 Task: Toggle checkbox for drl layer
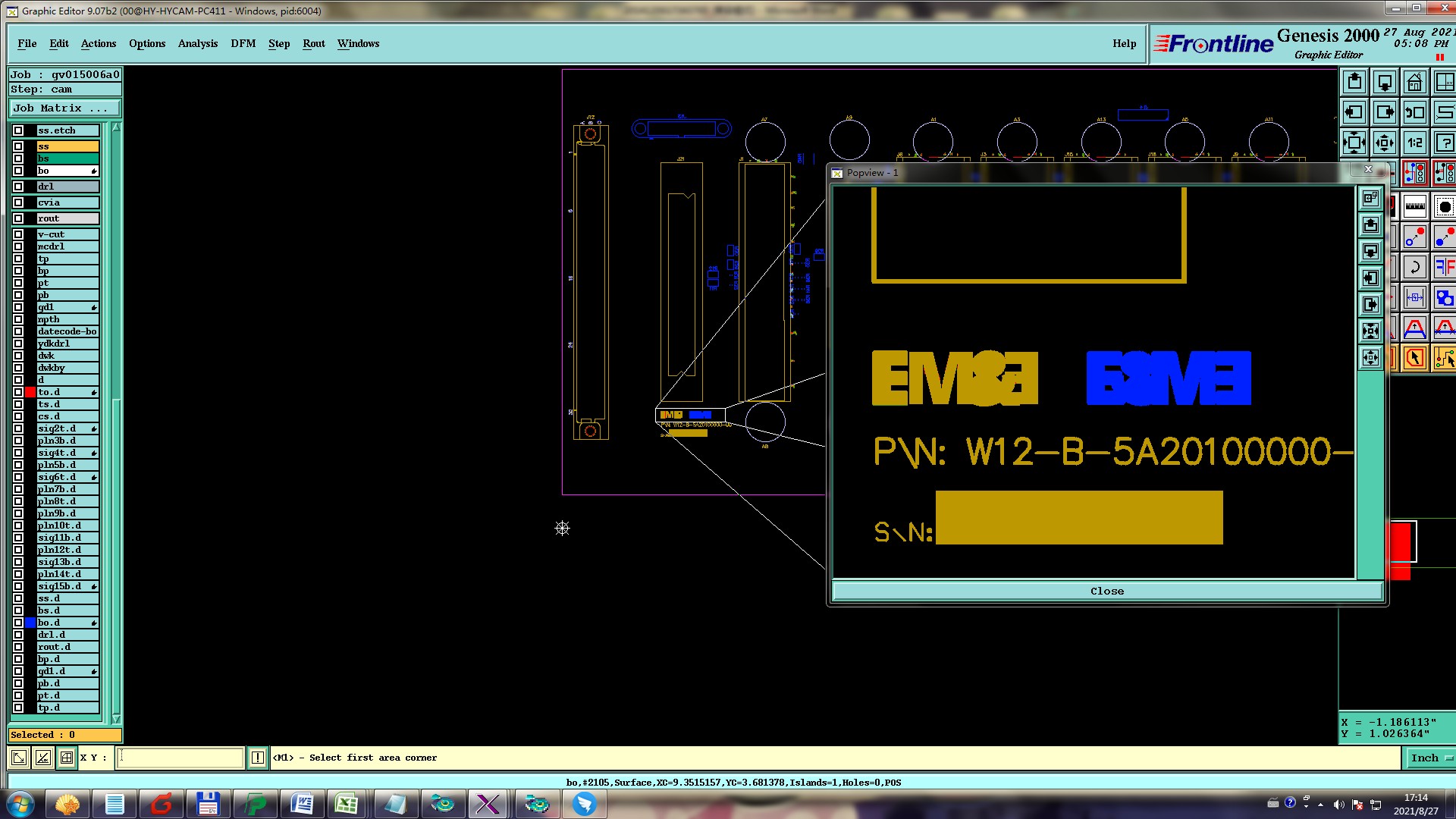coord(18,187)
